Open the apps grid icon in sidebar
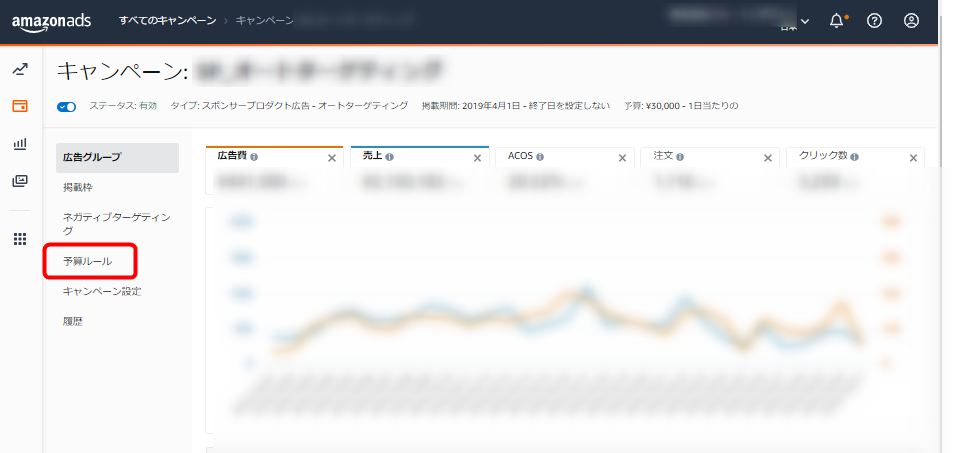958x453 pixels. (x=20, y=239)
